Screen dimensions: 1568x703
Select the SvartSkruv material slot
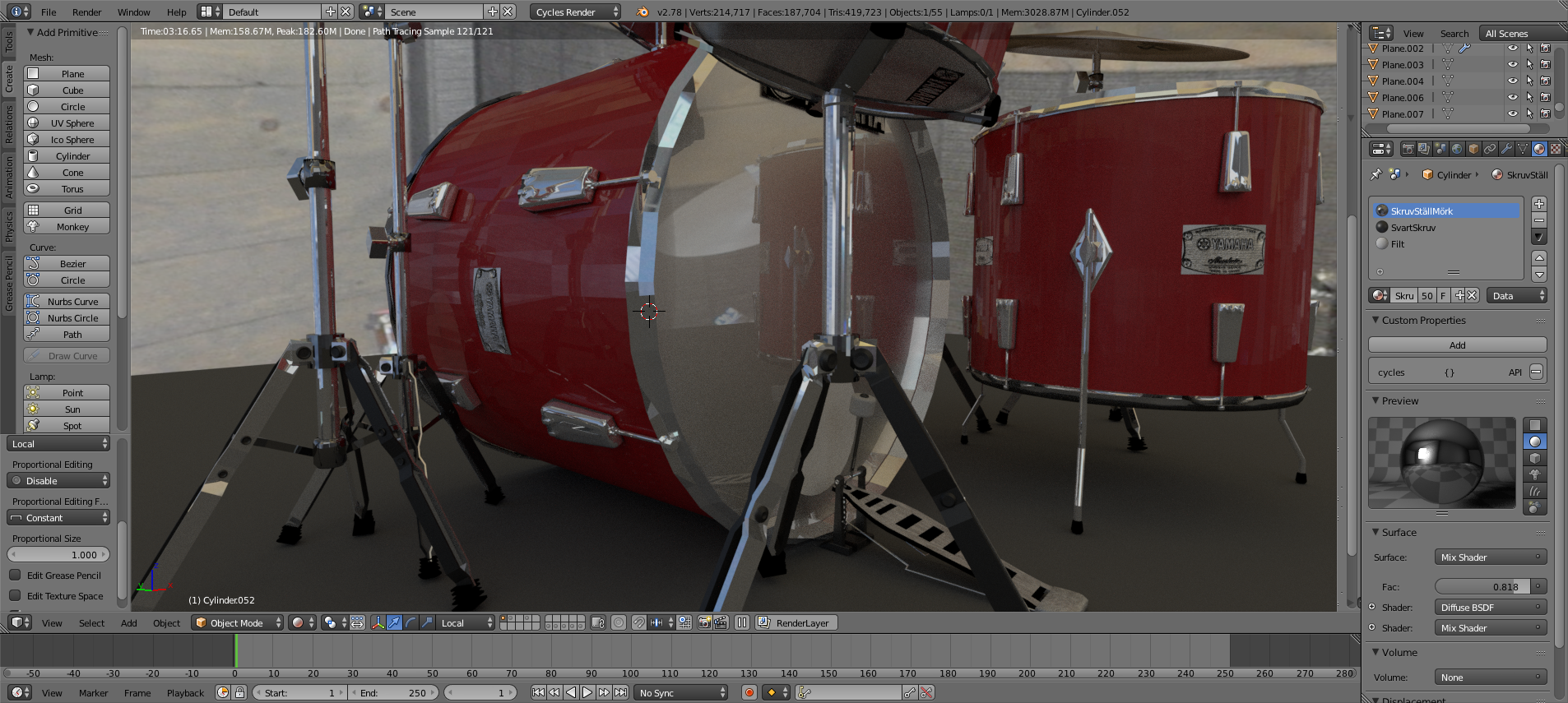(x=1446, y=227)
